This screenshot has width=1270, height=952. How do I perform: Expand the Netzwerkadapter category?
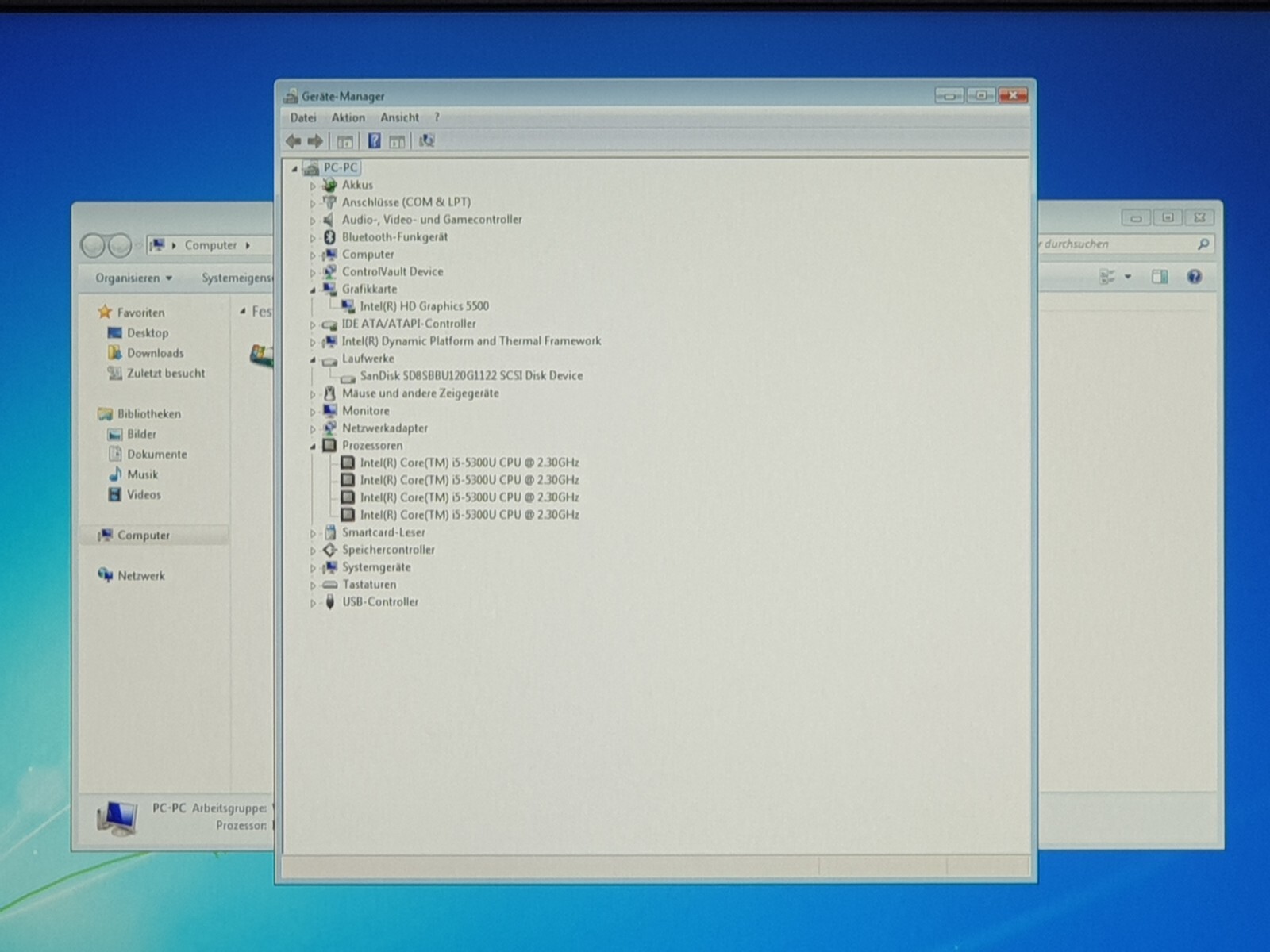[x=313, y=429]
